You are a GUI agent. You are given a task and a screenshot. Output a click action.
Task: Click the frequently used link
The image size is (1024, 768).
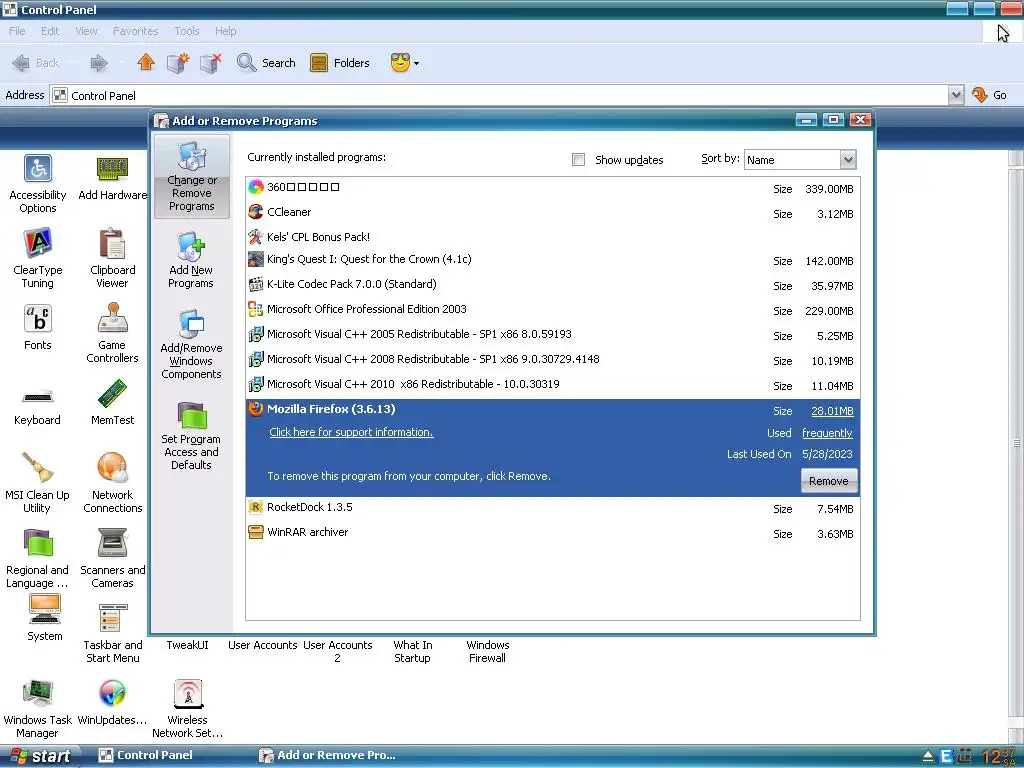[827, 433]
